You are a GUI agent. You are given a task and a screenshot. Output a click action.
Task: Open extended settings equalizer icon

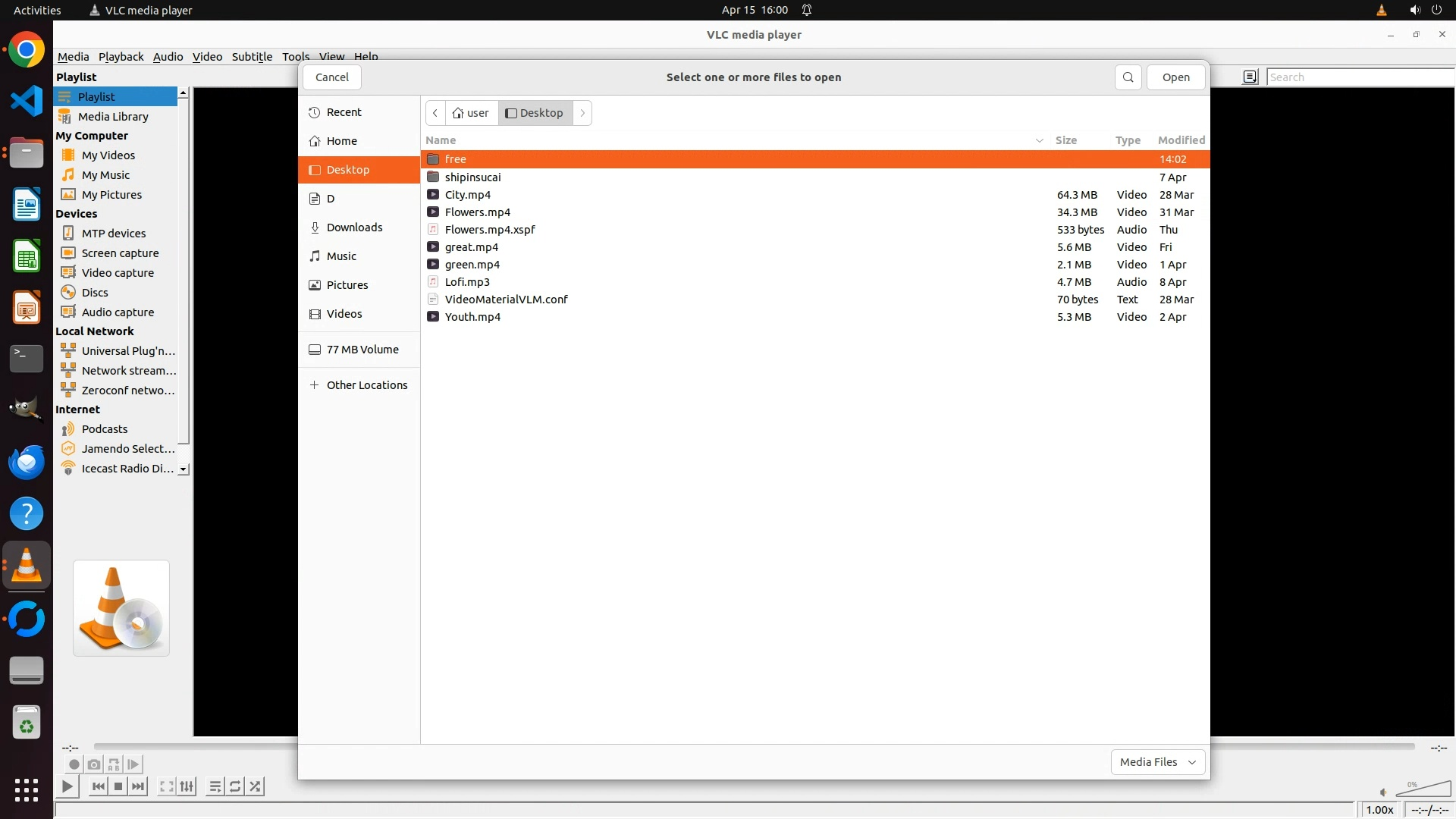pos(187,786)
